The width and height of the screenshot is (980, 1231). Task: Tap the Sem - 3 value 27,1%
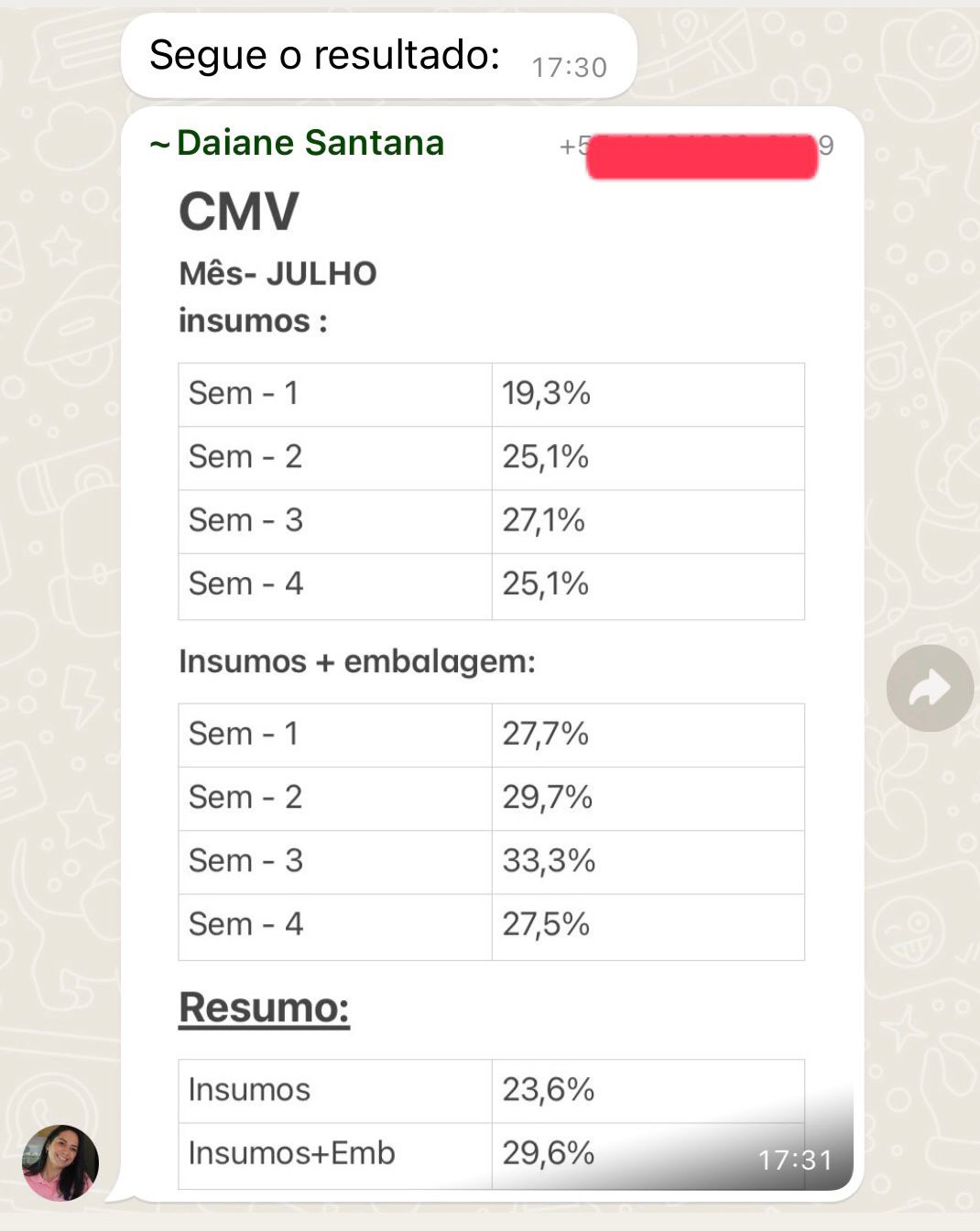[x=543, y=520]
